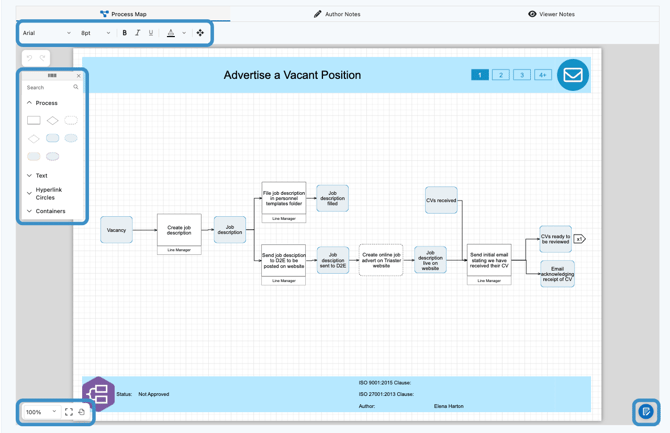Viewport: 670px width, 433px height.
Task: Close the shapes panel with the X
Action: tap(79, 76)
